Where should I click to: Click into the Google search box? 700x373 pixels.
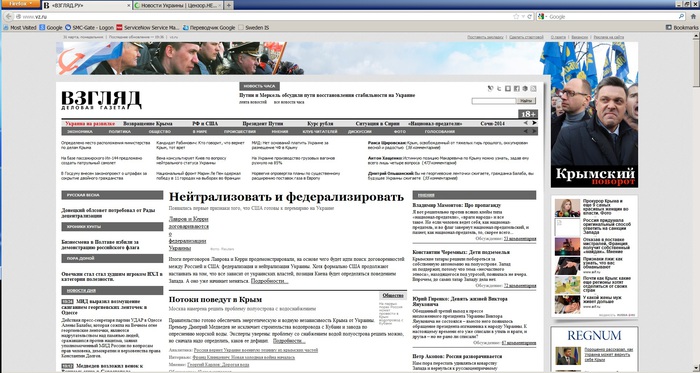pyautogui.click(x=612, y=17)
